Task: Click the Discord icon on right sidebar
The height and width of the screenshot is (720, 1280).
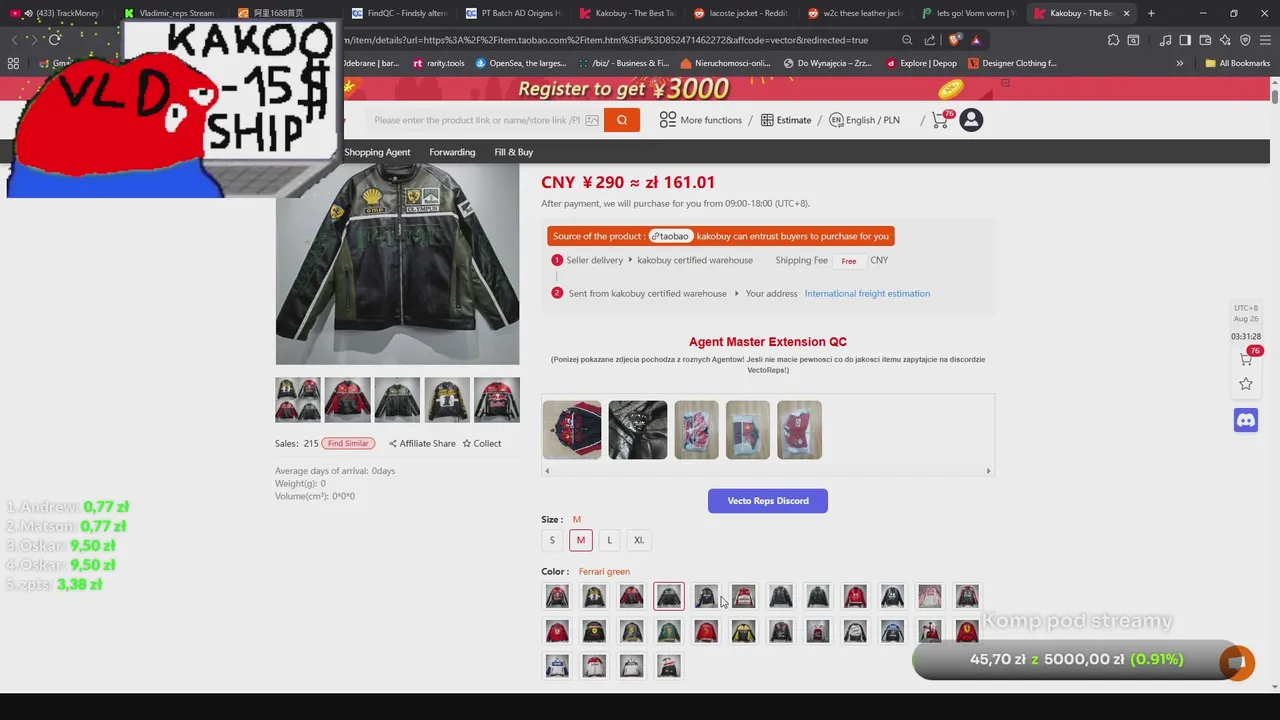Action: (x=1246, y=420)
